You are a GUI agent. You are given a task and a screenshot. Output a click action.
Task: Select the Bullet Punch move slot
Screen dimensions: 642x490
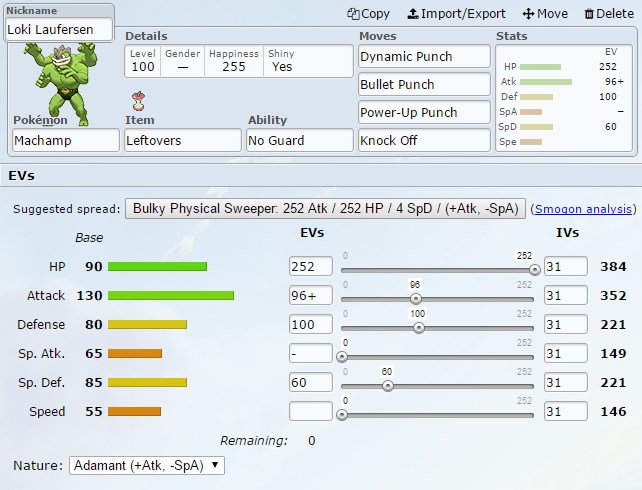tap(424, 84)
